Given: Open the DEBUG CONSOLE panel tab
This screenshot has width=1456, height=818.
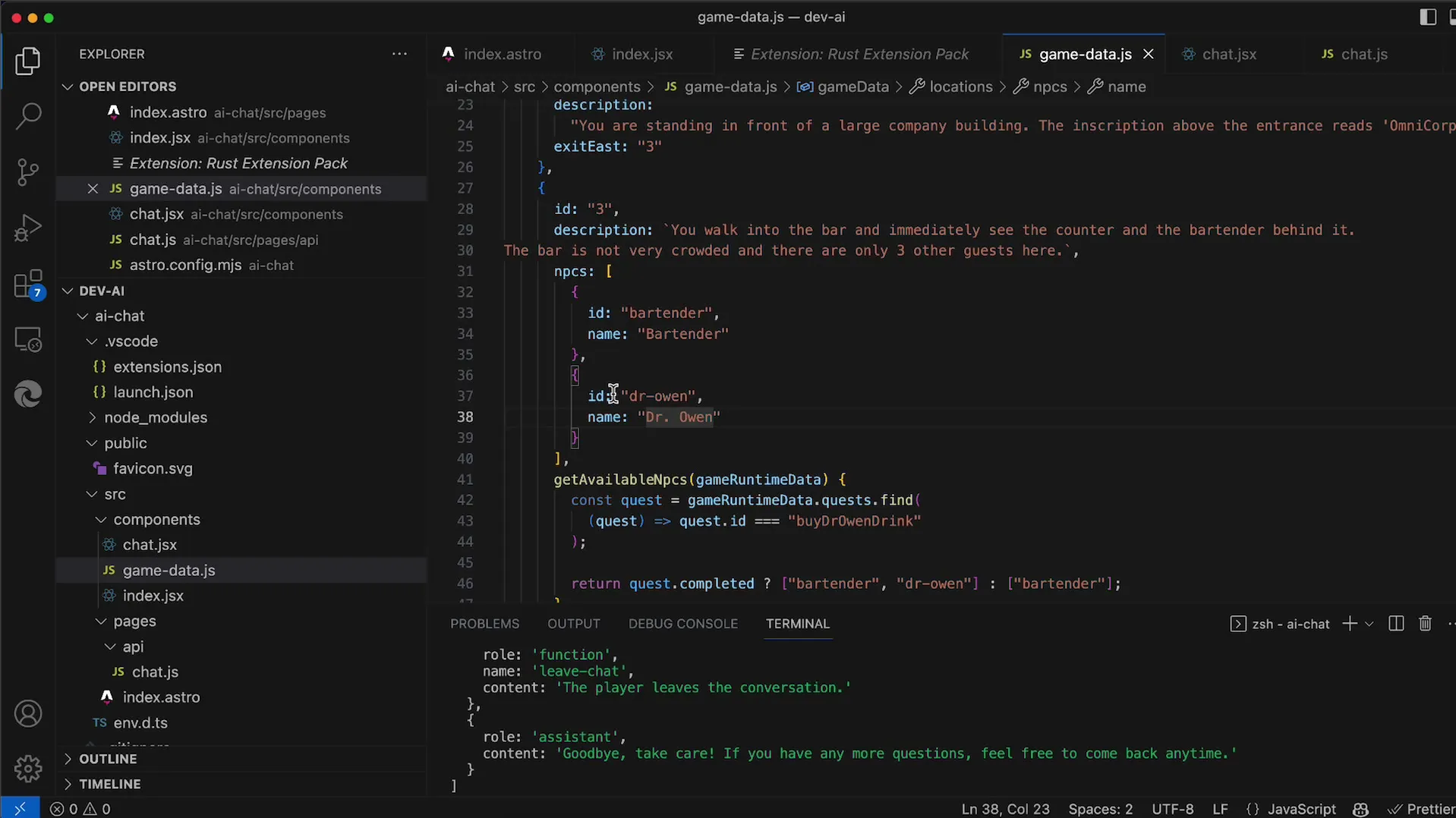Looking at the screenshot, I should (x=682, y=624).
